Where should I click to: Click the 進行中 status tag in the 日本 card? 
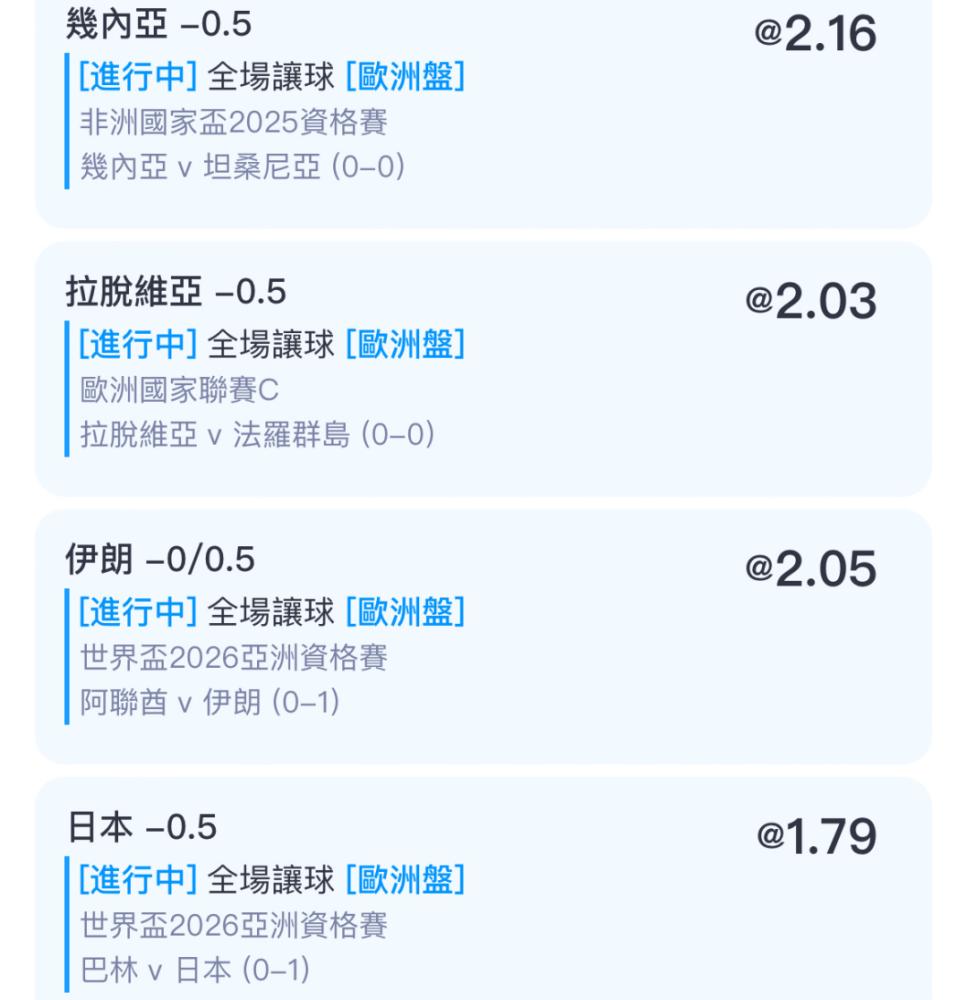point(138,880)
